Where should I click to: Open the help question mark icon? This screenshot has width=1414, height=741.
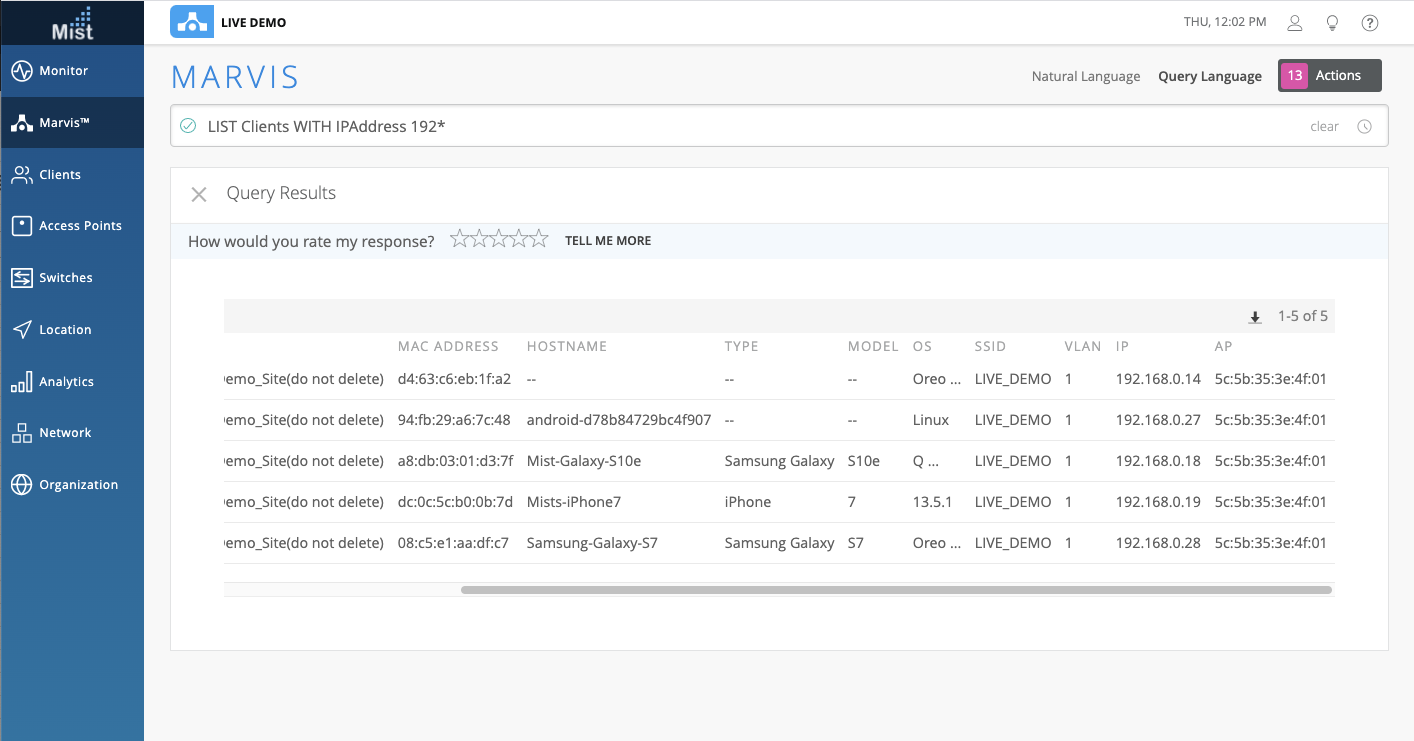coord(1370,23)
